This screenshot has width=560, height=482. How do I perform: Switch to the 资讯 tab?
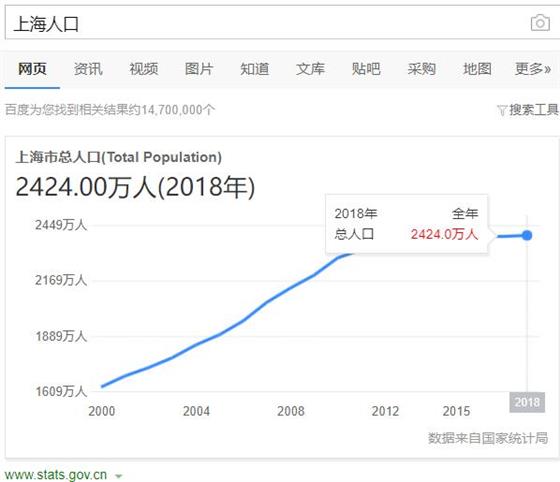(x=88, y=69)
